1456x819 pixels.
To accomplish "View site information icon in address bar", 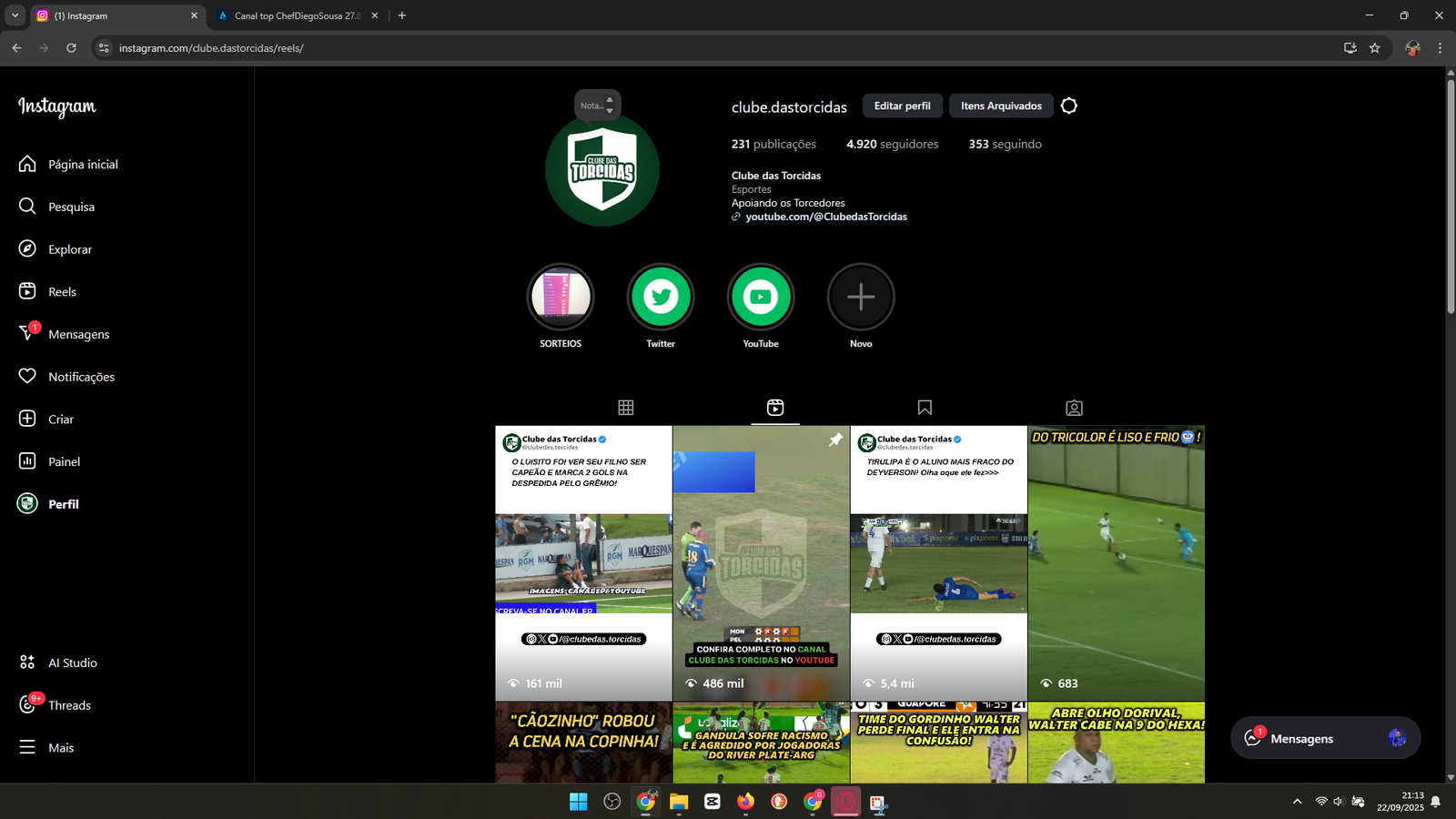I will tap(104, 47).
